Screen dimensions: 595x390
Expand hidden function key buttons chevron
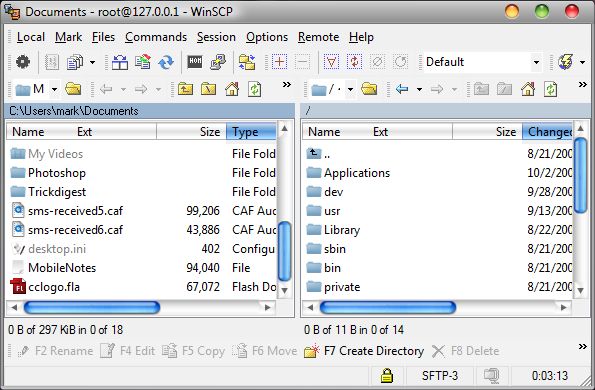click(x=583, y=346)
